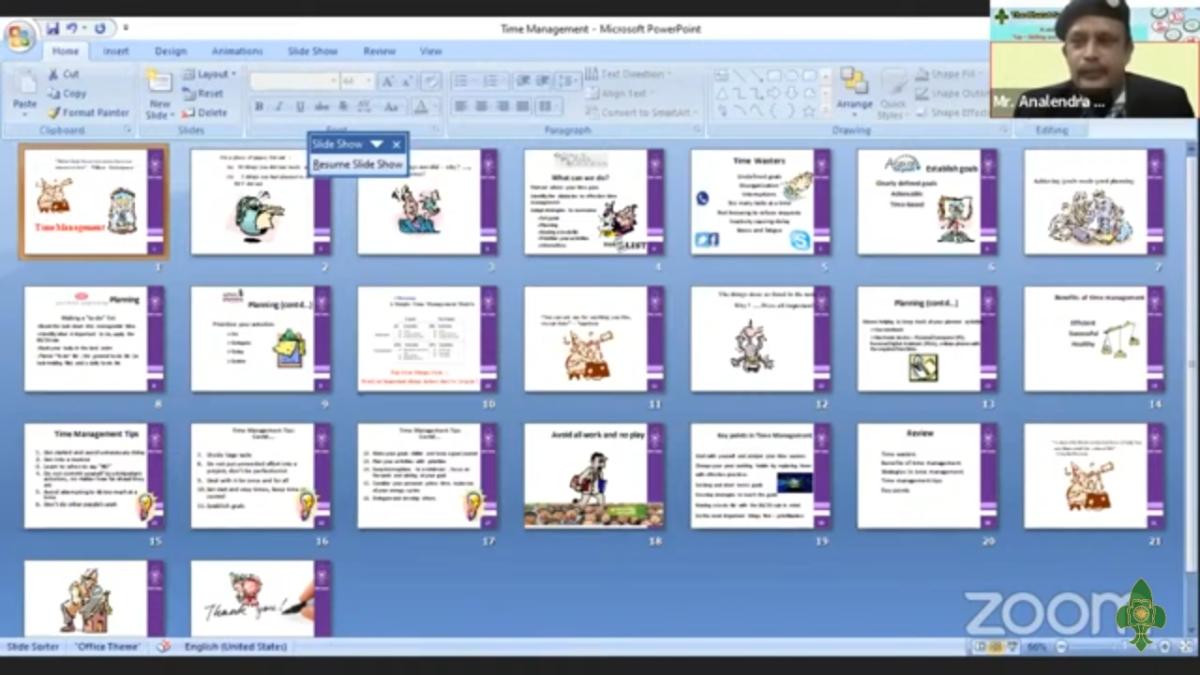Open the Design ribbon tab
This screenshot has width=1200, height=675.
pyautogui.click(x=170, y=51)
